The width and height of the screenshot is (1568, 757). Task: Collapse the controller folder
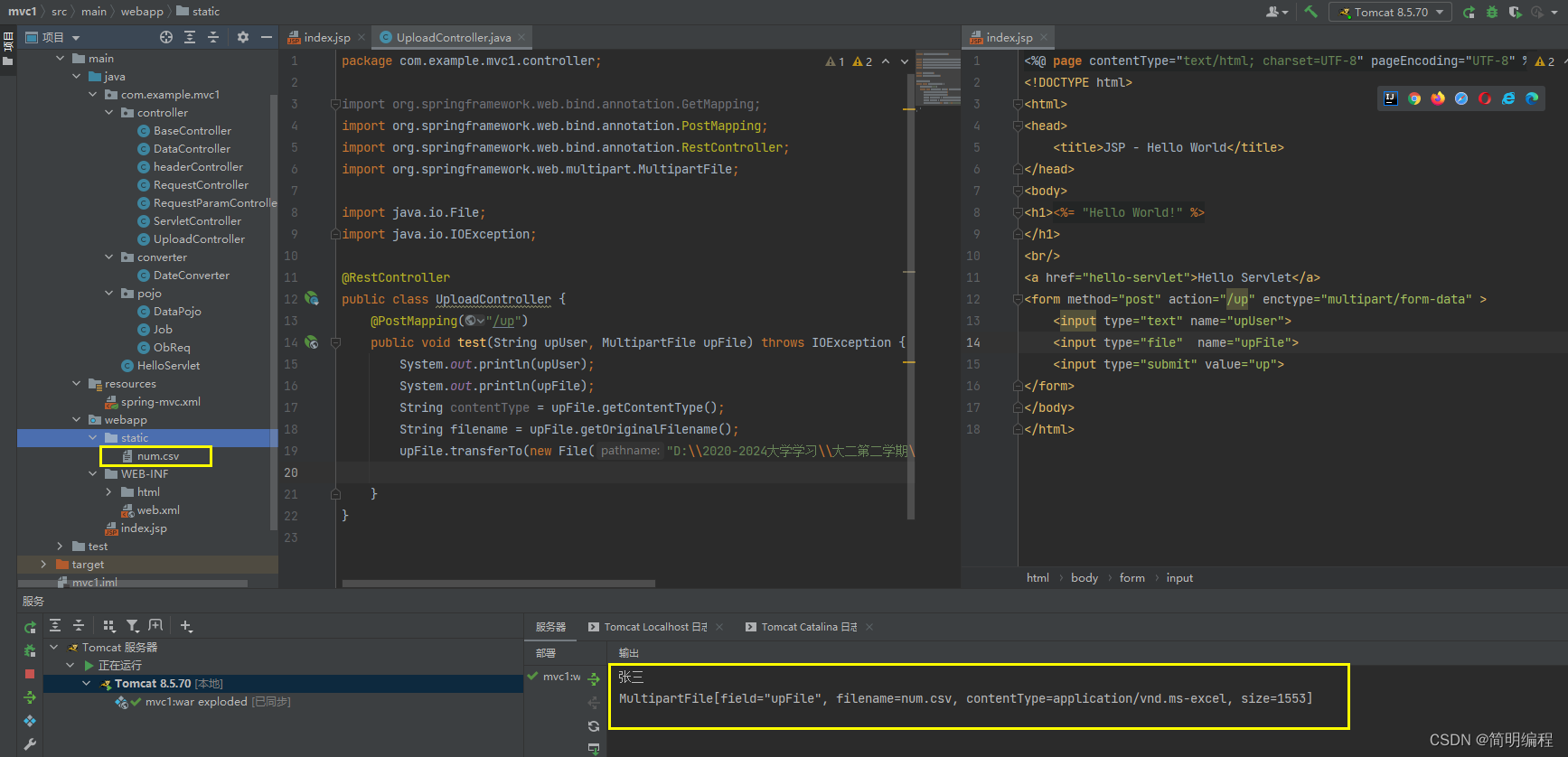(x=109, y=113)
